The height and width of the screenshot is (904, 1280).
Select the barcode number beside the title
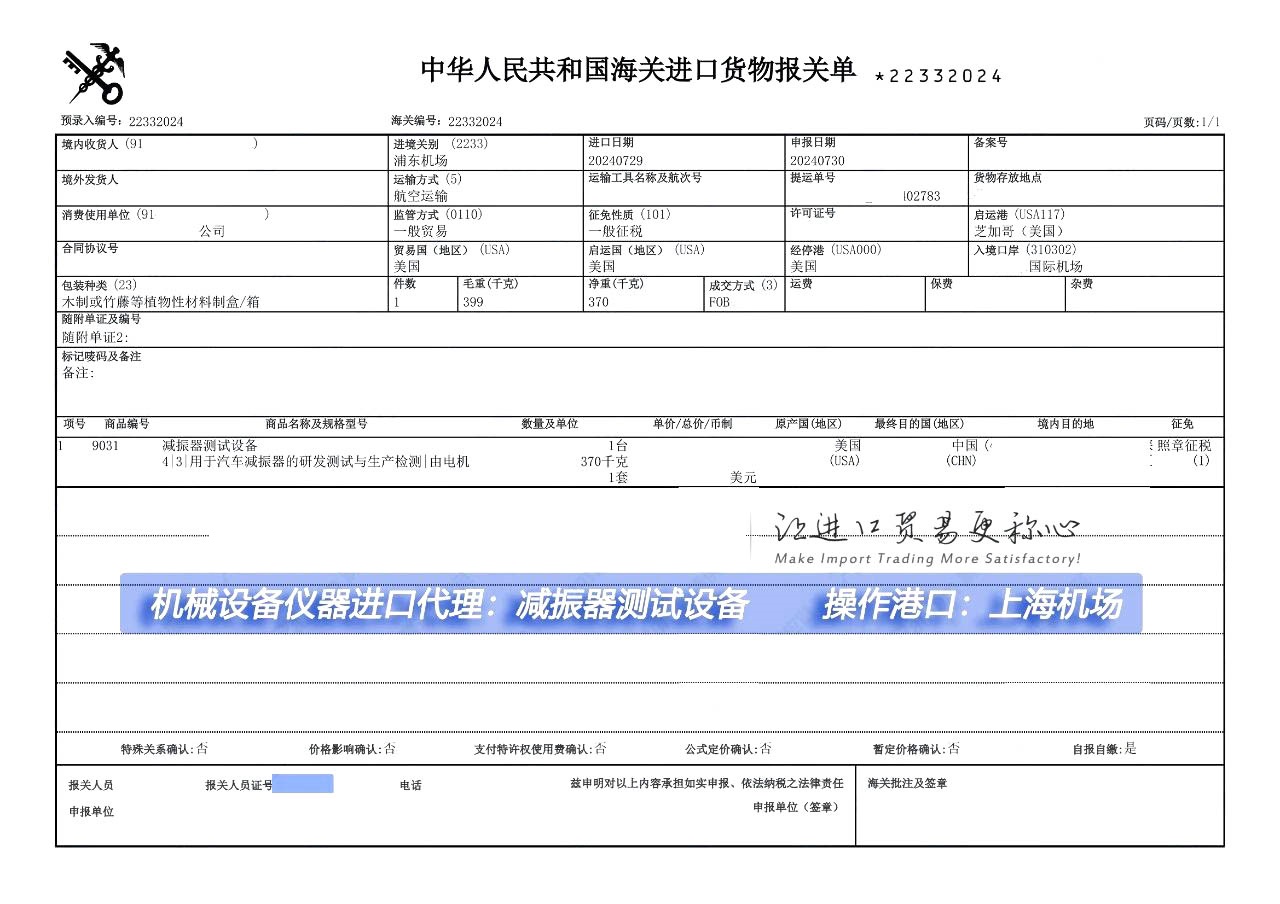click(938, 76)
